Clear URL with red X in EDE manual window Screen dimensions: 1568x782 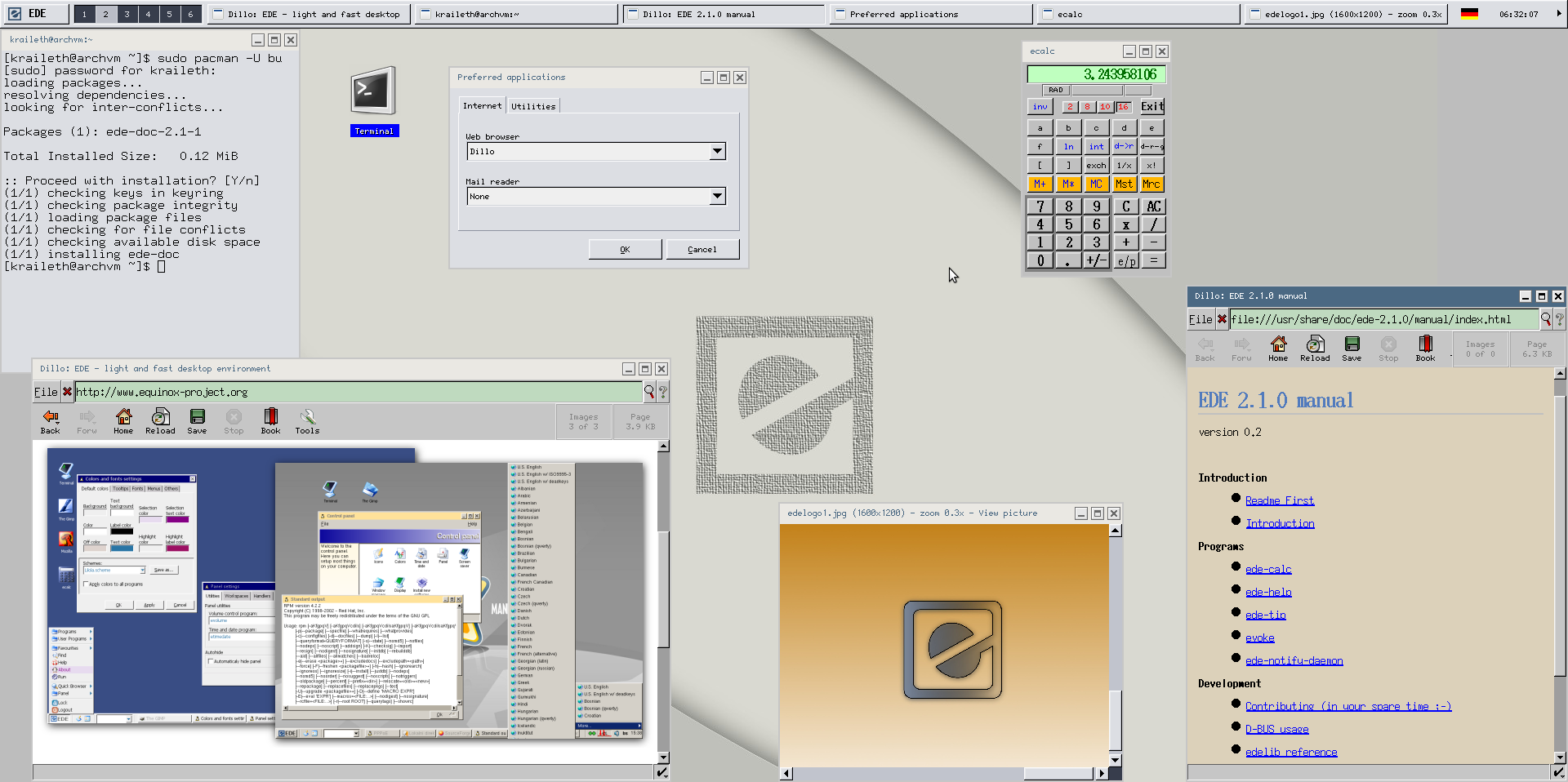point(1222,319)
